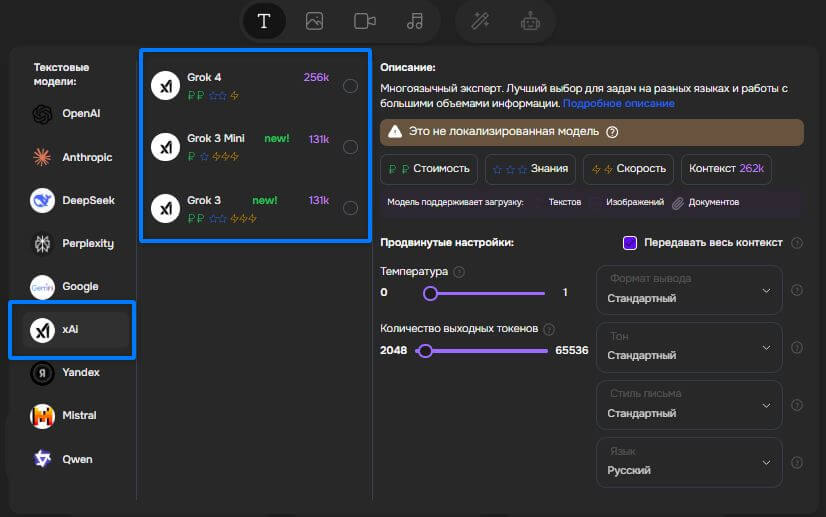
Task: Click the Стоимость button
Action: coord(429,170)
